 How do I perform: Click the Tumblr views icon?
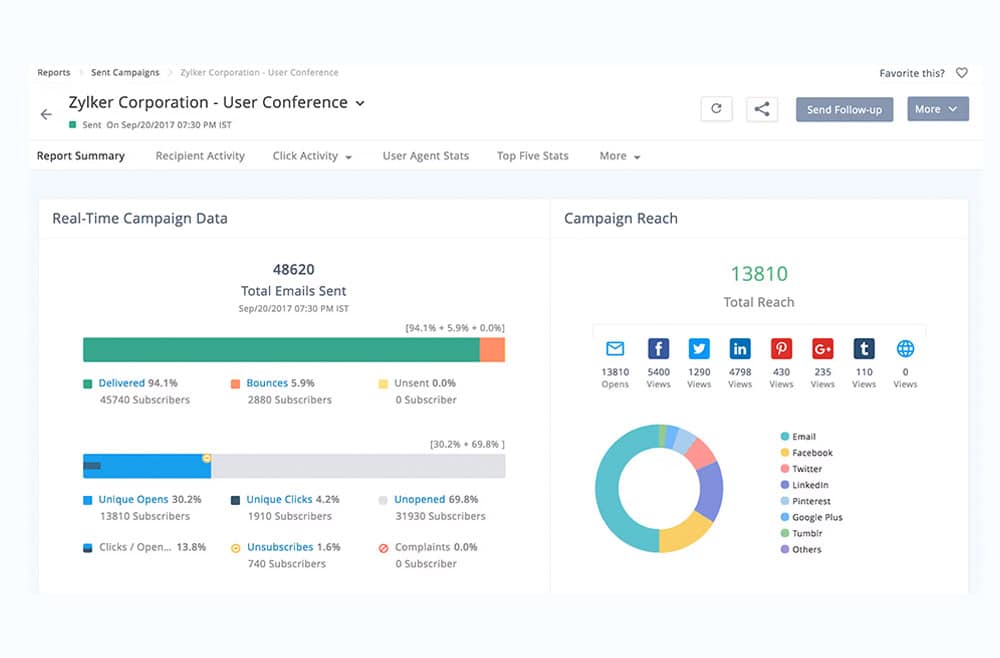coord(864,349)
